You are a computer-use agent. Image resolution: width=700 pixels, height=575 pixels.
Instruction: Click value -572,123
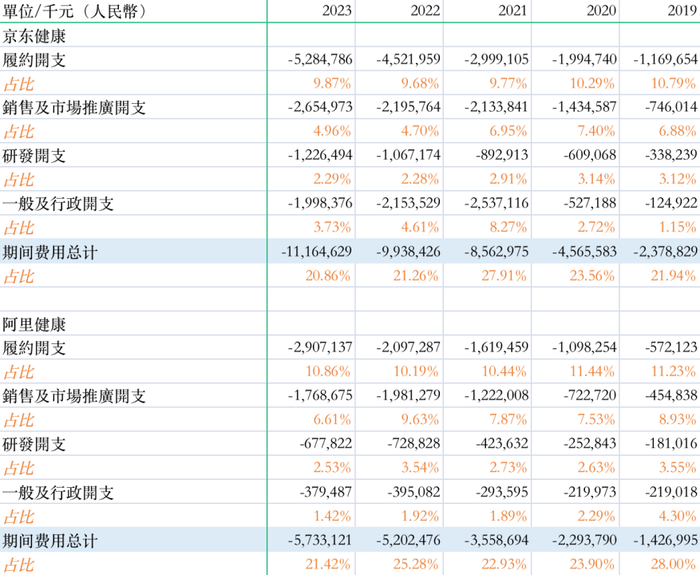click(x=671, y=347)
